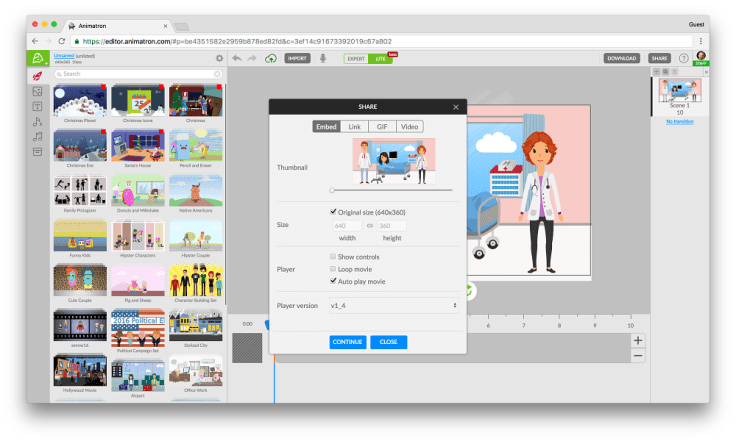Select the Hipster Couple thumbnail

196,236
